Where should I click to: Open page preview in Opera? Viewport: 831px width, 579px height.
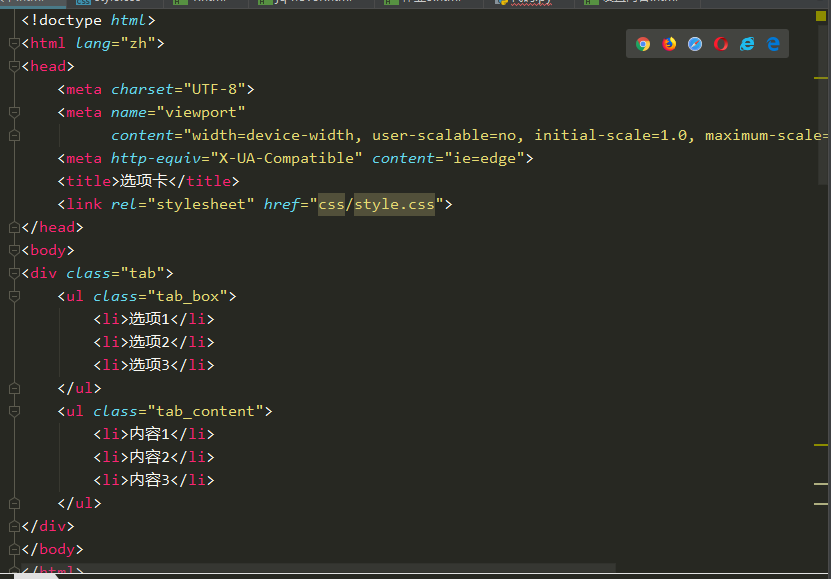coord(721,44)
